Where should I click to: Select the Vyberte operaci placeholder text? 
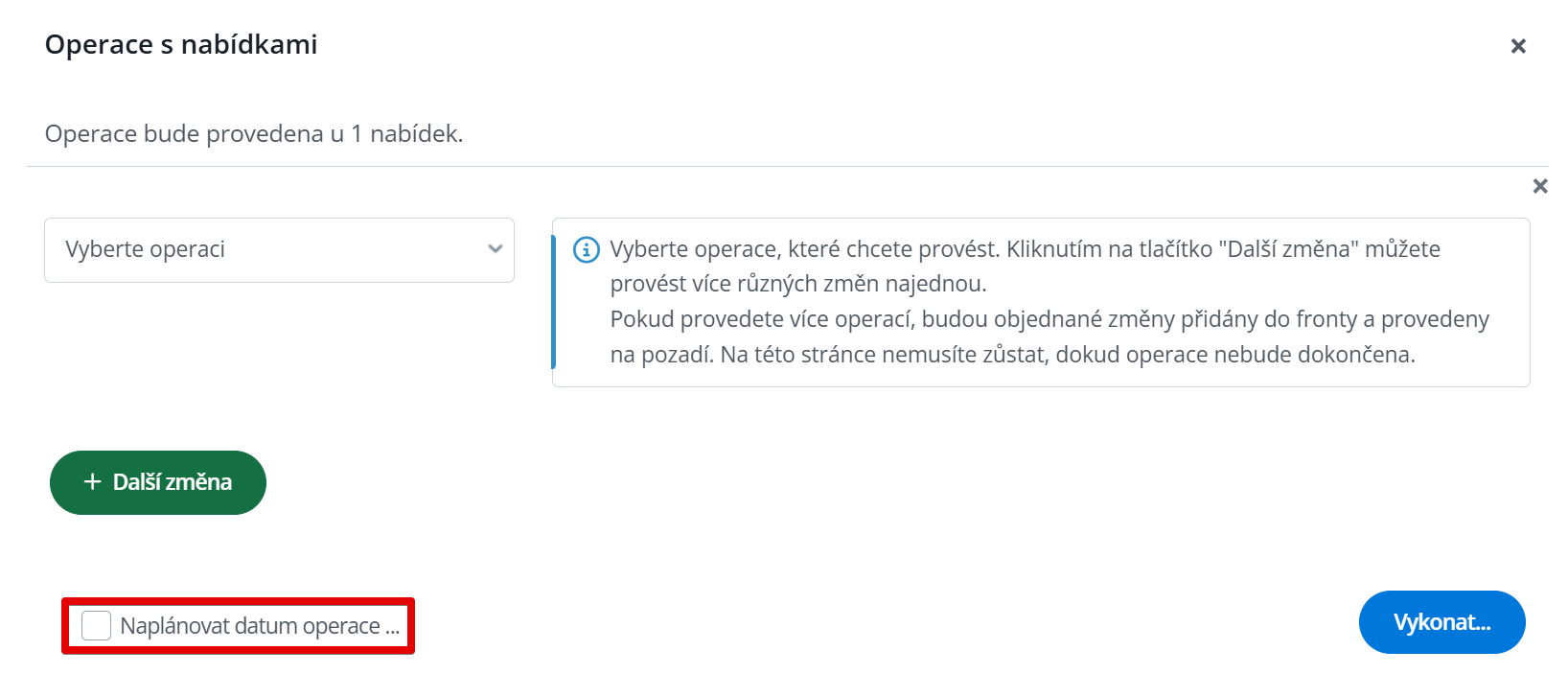point(145,249)
